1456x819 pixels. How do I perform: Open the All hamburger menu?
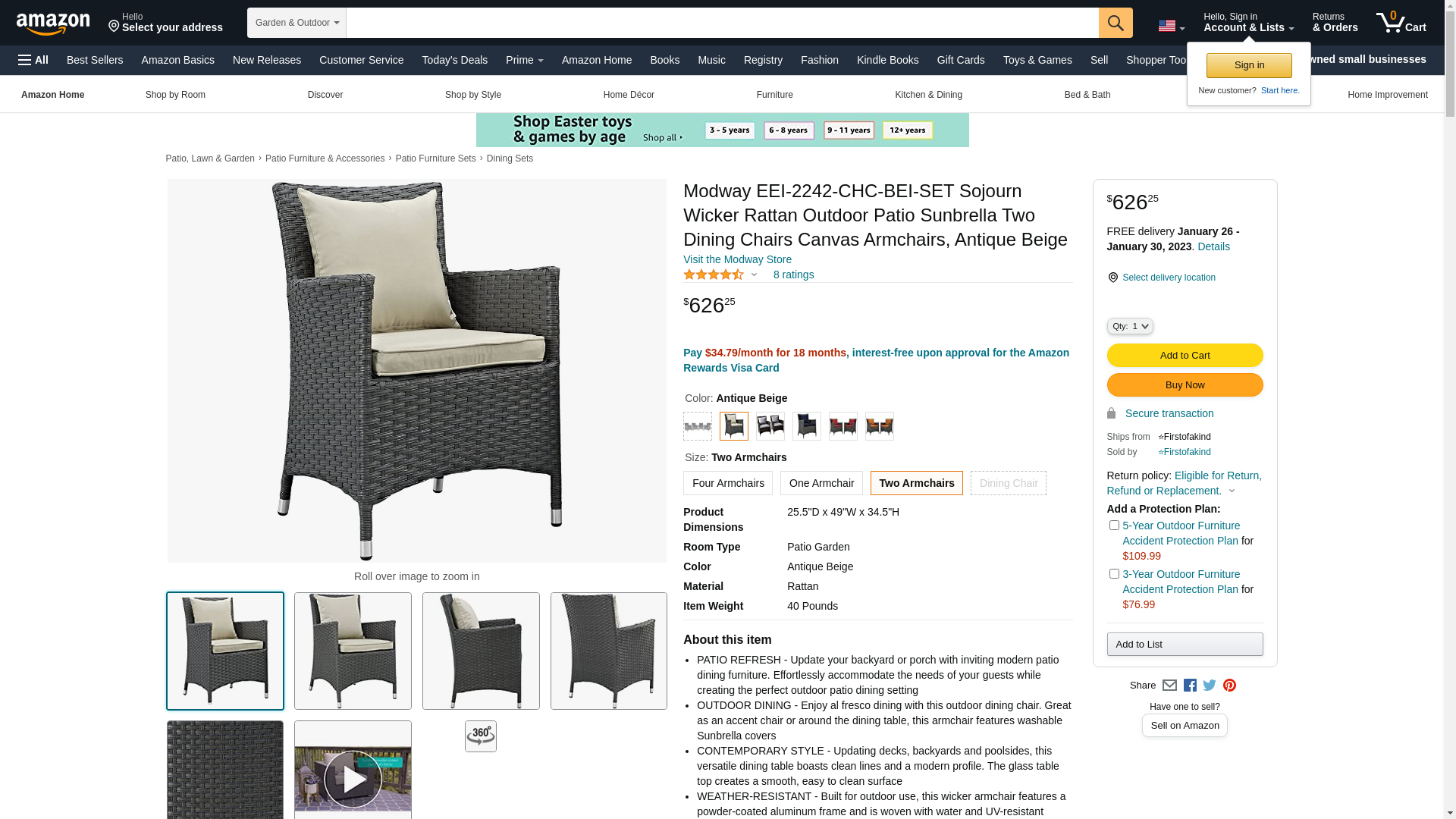(x=33, y=60)
